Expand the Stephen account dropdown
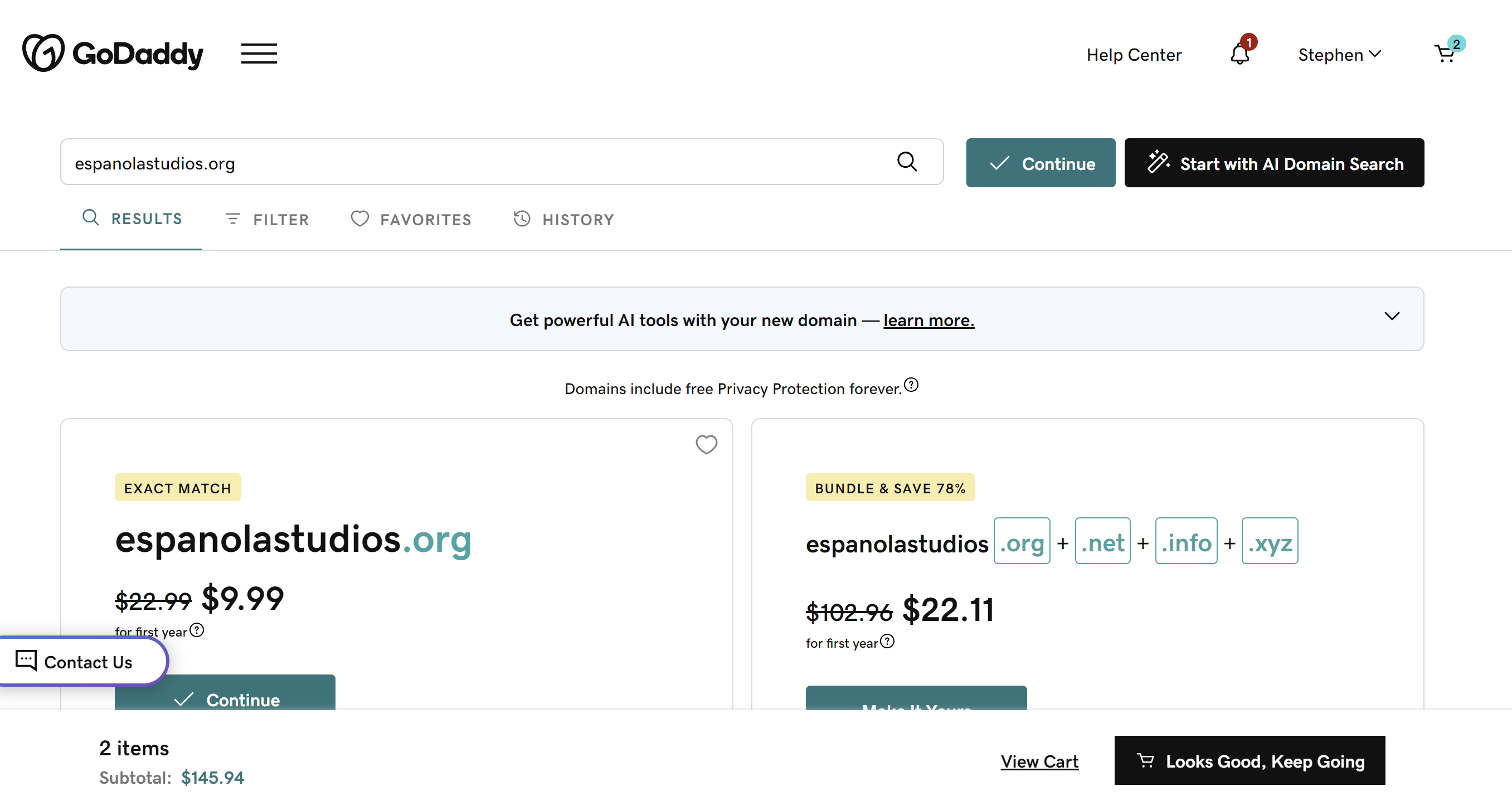The image size is (1512, 796). point(1339,55)
